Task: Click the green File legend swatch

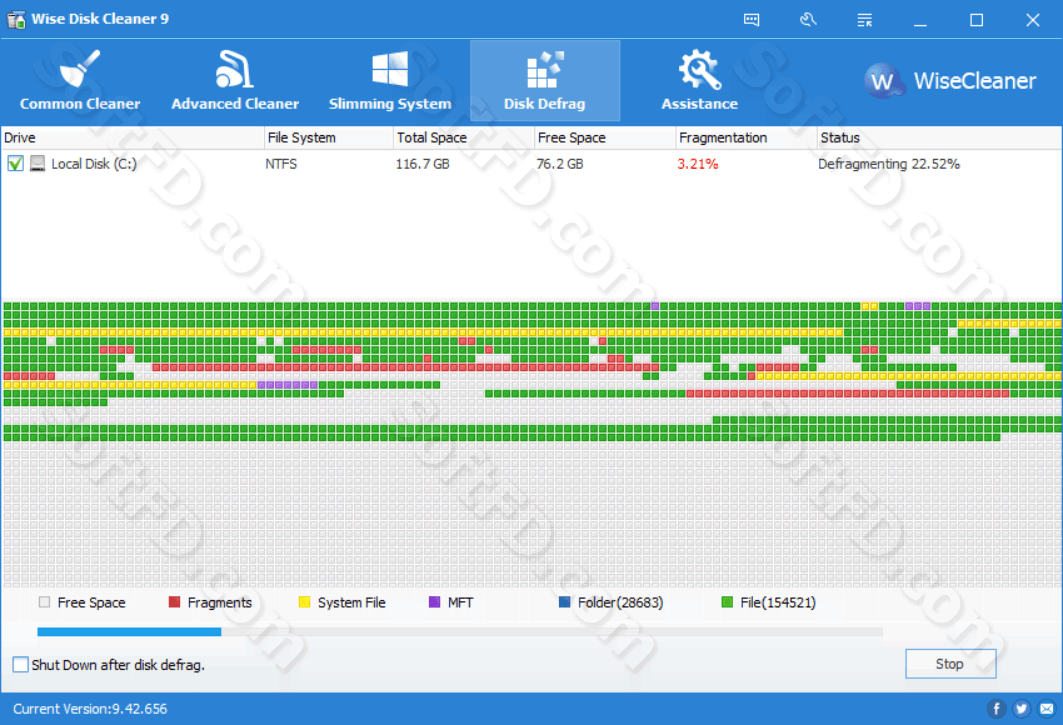Action: tap(727, 602)
